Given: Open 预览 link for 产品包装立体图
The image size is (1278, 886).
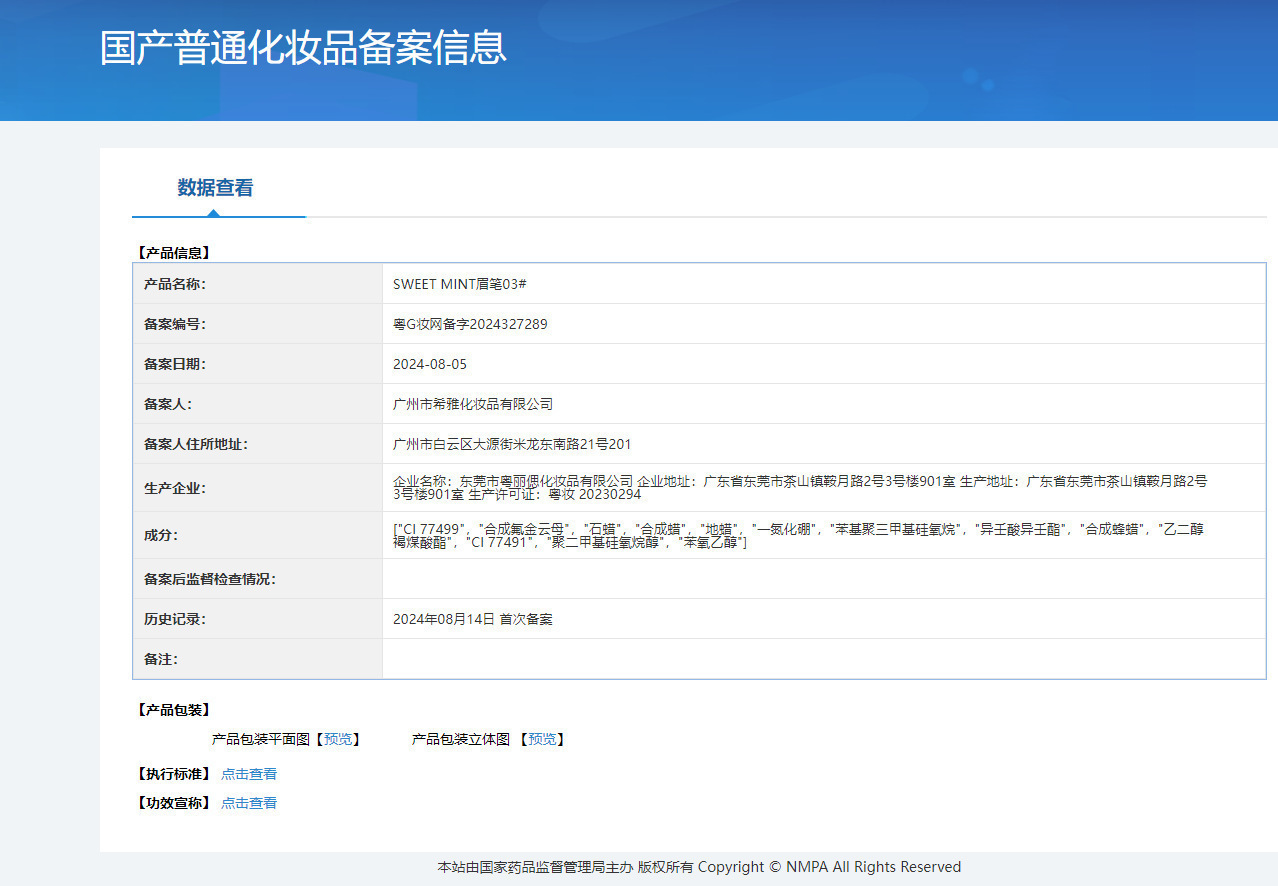Looking at the screenshot, I should [x=542, y=739].
